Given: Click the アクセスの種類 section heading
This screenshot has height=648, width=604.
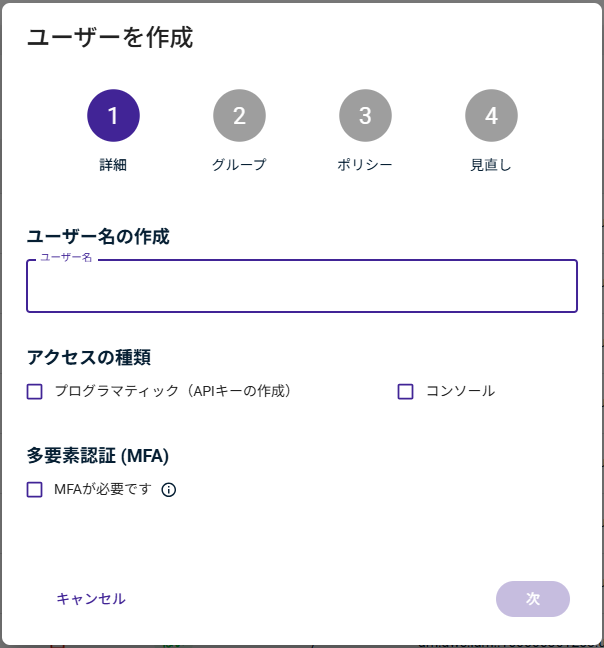Looking at the screenshot, I should [89, 358].
